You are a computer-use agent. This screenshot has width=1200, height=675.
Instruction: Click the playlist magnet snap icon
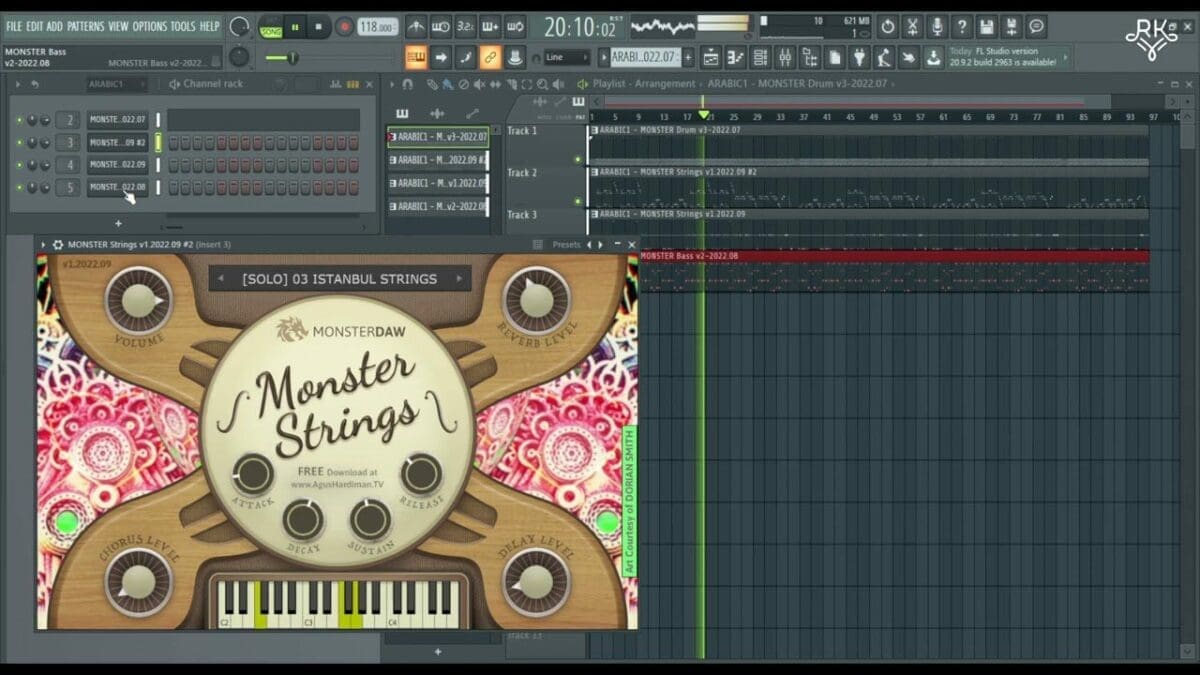pyautogui.click(x=407, y=85)
